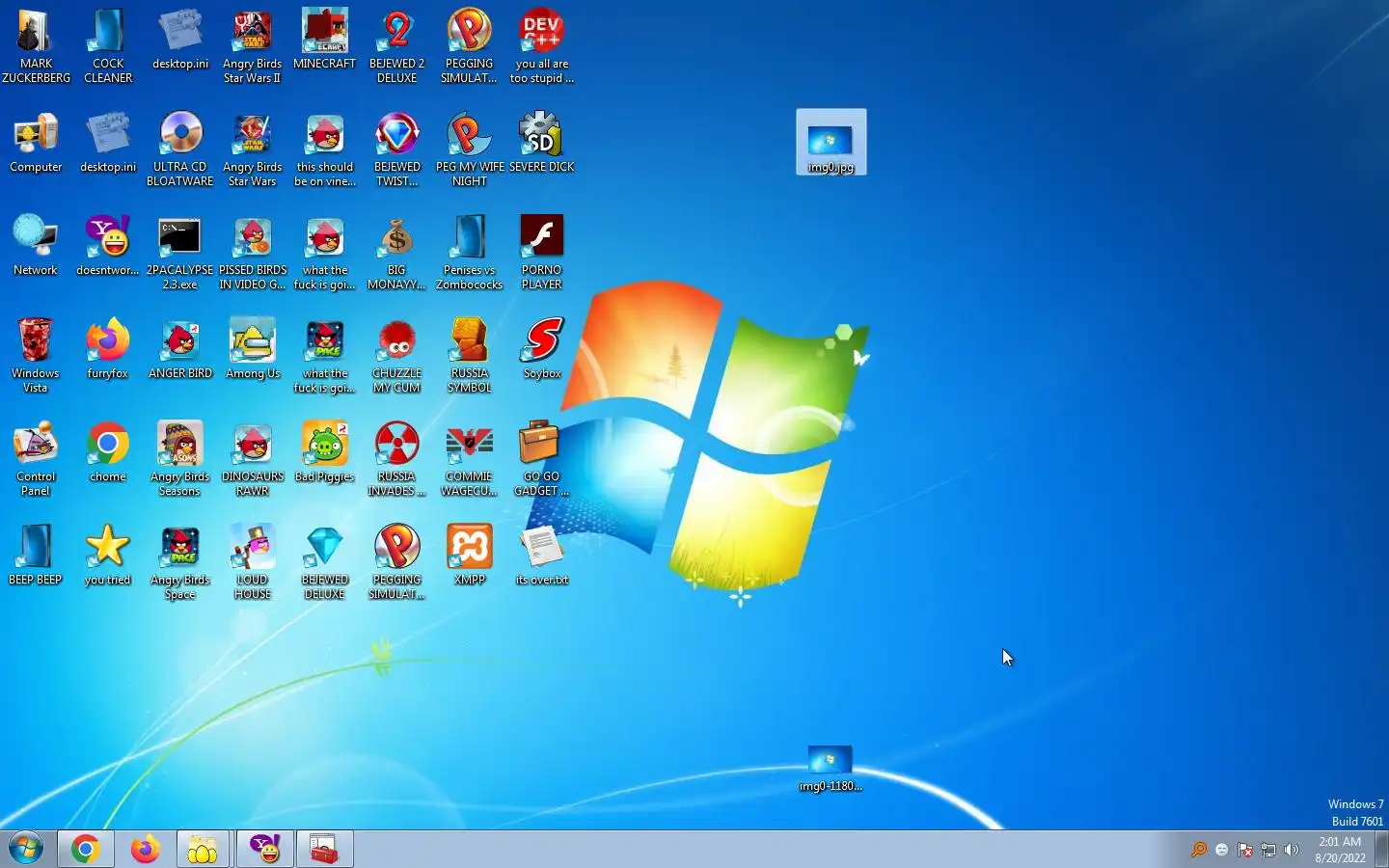The width and height of the screenshot is (1389, 868).
Task: Select the COMMIE WAGECU... icon
Action: [x=470, y=459]
